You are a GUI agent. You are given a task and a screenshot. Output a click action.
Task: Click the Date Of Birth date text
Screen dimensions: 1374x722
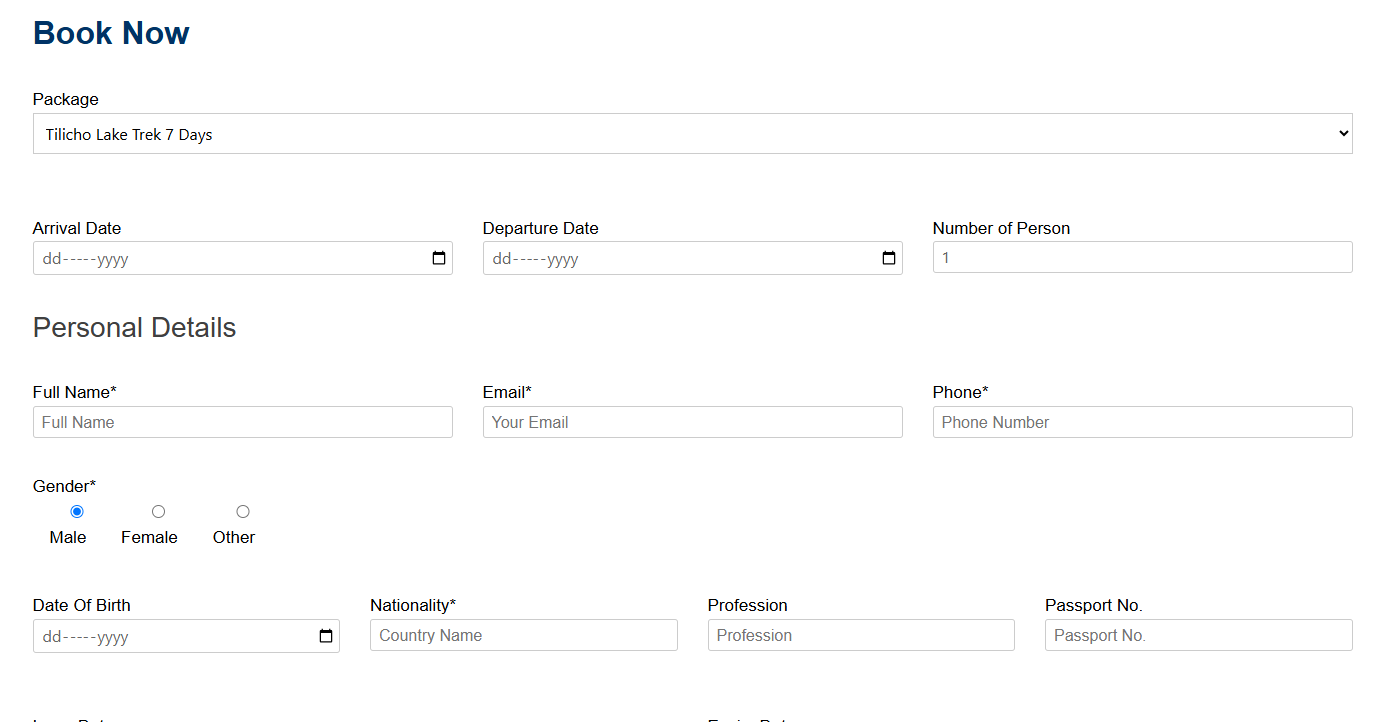coord(86,636)
